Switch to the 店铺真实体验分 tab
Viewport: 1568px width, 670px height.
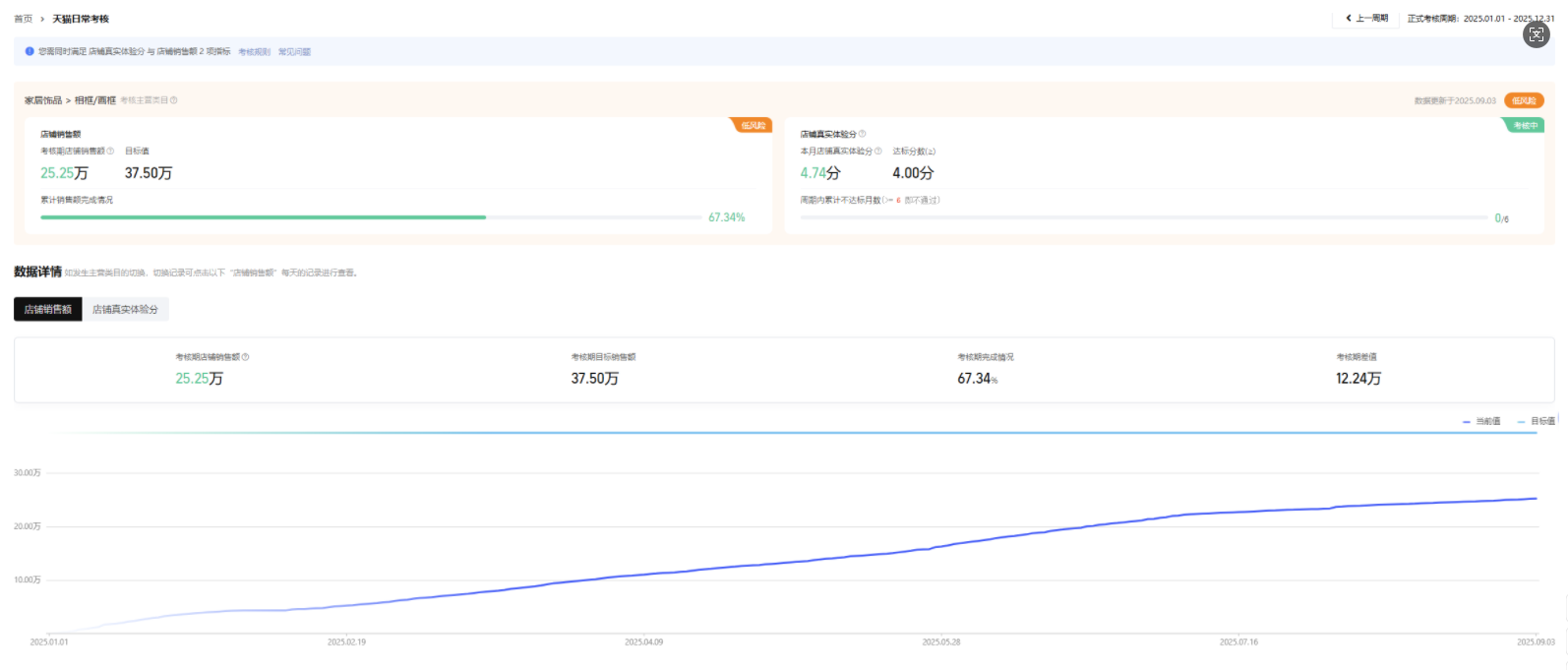(x=125, y=309)
